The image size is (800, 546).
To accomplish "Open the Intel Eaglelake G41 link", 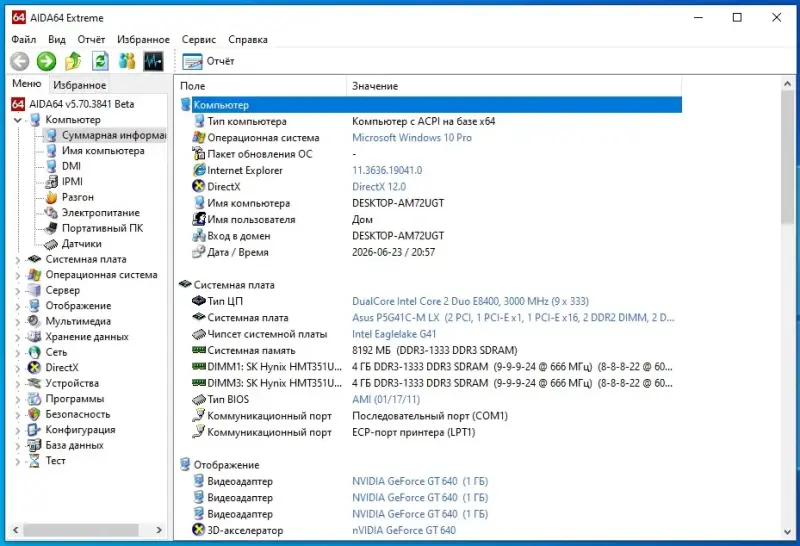I will tap(394, 334).
